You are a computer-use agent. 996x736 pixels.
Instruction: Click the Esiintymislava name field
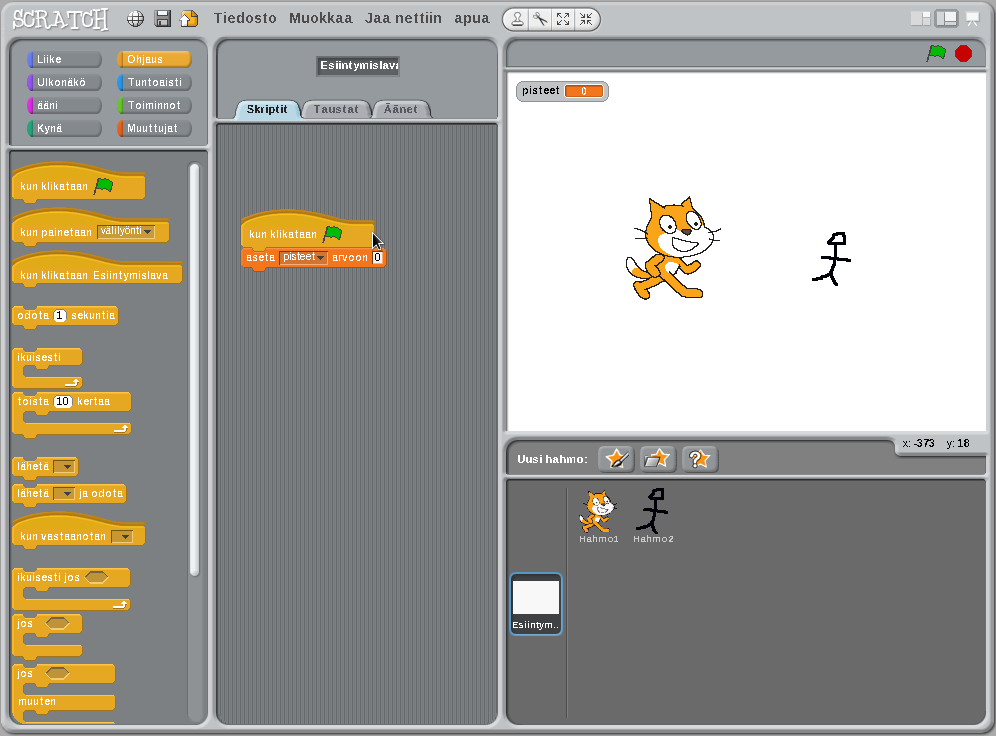[x=358, y=65]
